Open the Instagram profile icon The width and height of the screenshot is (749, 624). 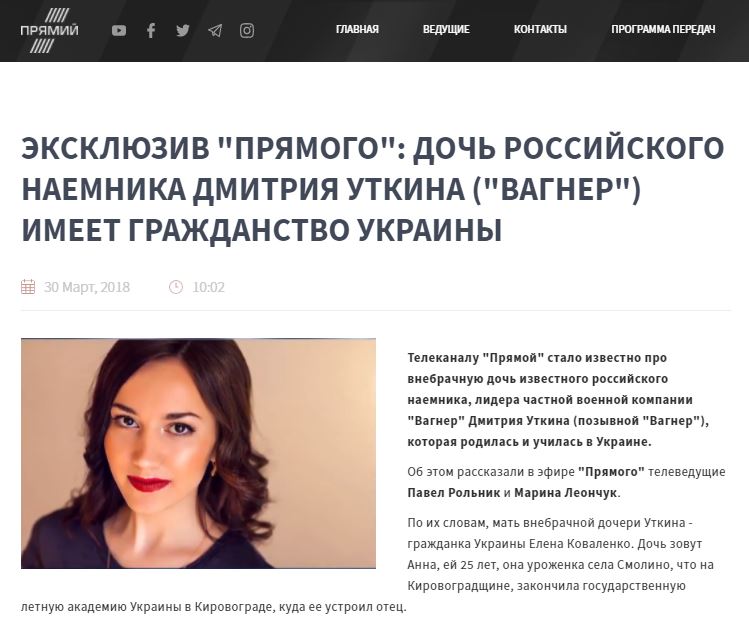(x=247, y=31)
